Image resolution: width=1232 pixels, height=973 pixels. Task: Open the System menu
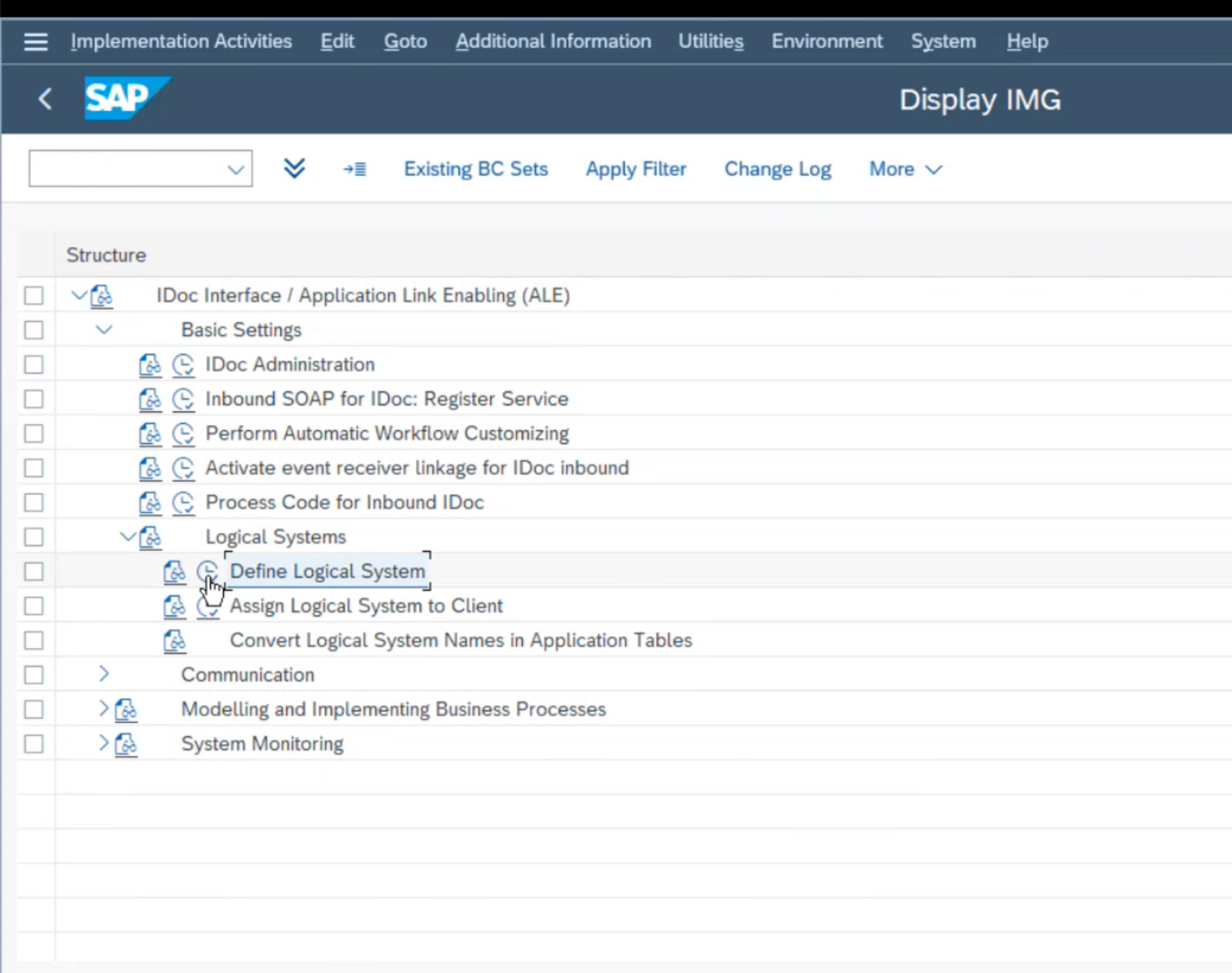coord(943,41)
